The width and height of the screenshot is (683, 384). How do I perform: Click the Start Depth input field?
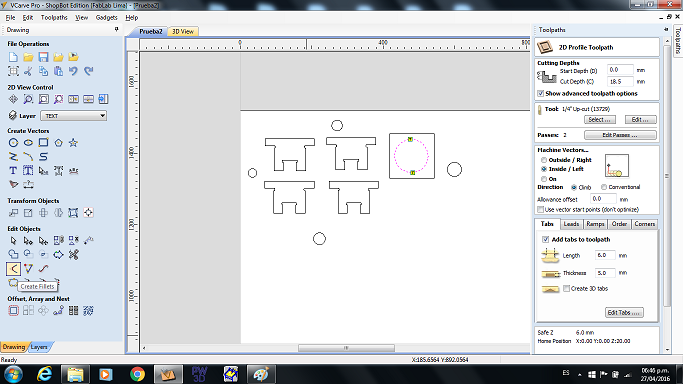click(620, 70)
